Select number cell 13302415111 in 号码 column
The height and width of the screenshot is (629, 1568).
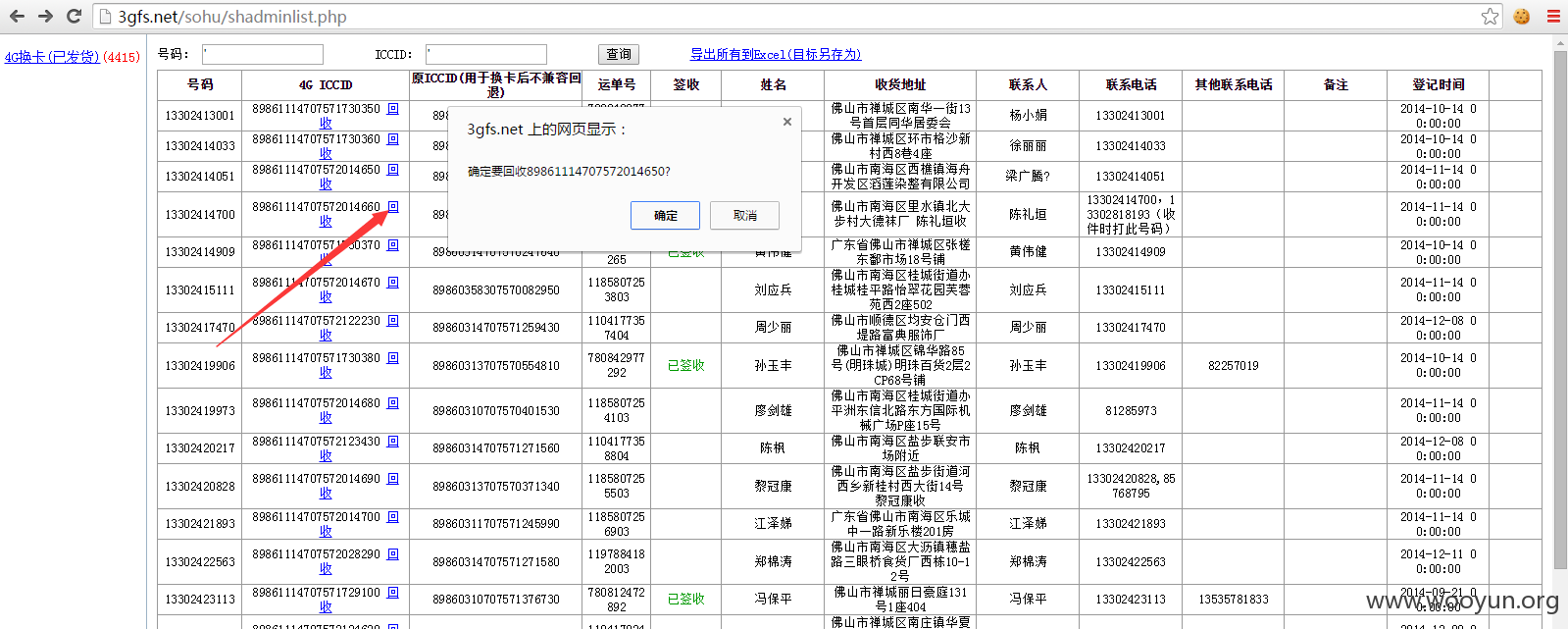pyautogui.click(x=200, y=290)
